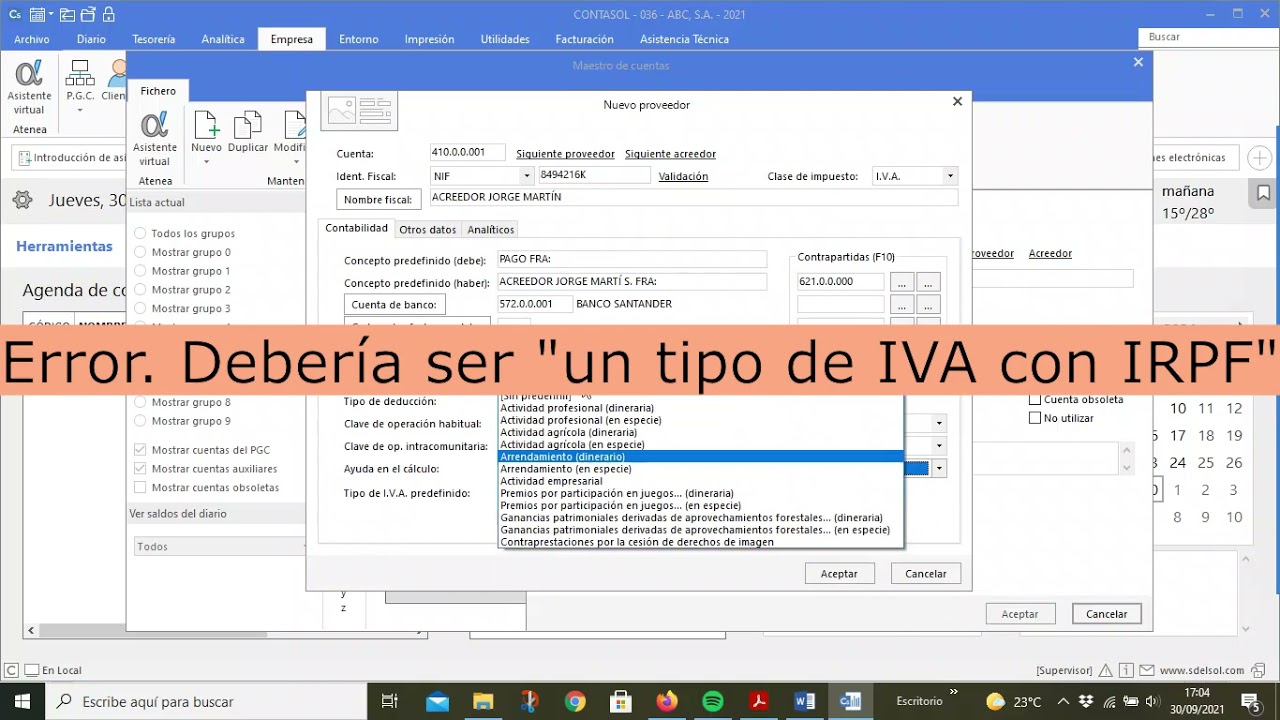Click the supplier image placeholder thumbnail

click(359, 109)
